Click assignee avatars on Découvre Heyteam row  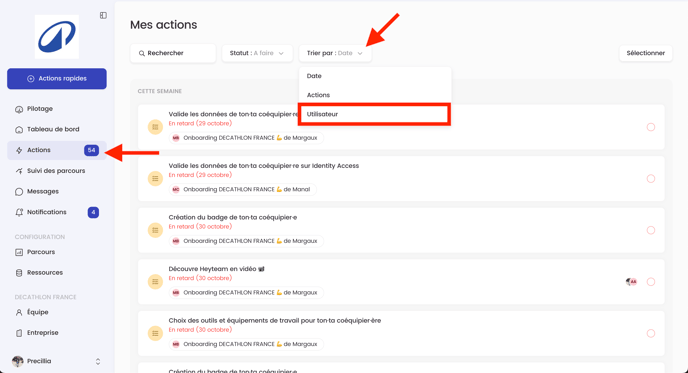[631, 282]
